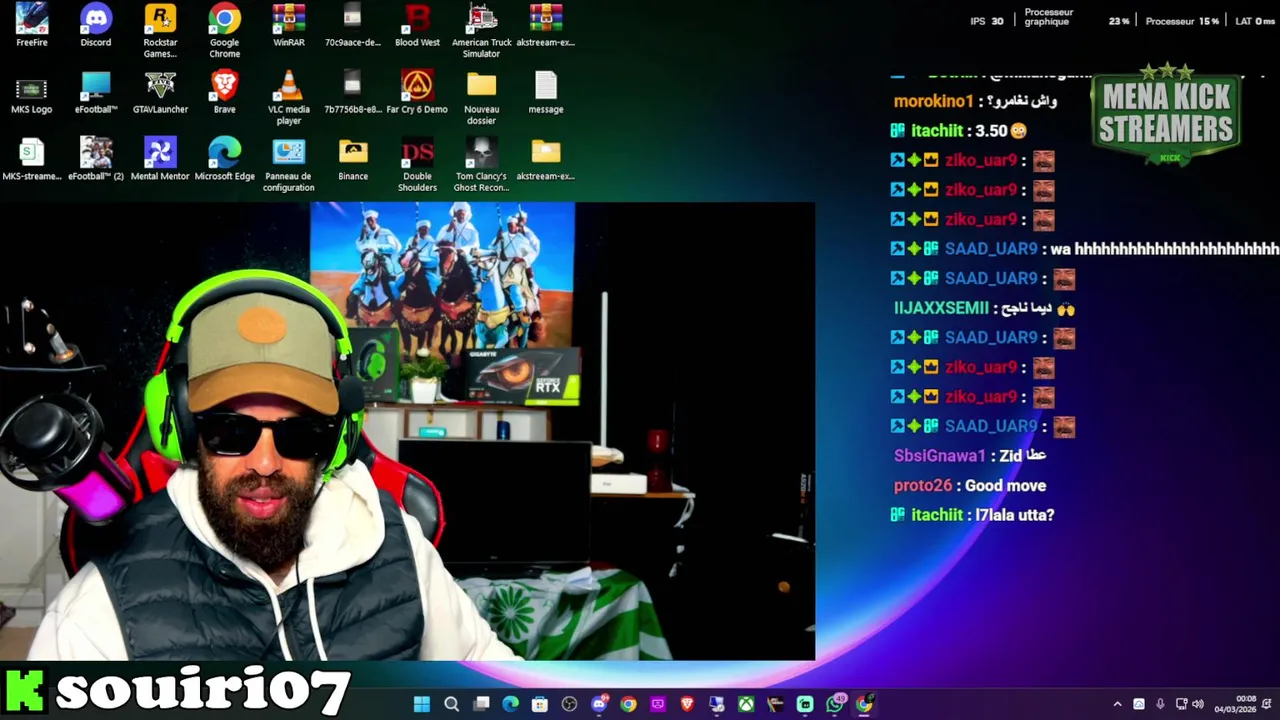The height and width of the screenshot is (720, 1280).
Task: Click the IIJAXXSEMII chat username
Action: coord(941,308)
